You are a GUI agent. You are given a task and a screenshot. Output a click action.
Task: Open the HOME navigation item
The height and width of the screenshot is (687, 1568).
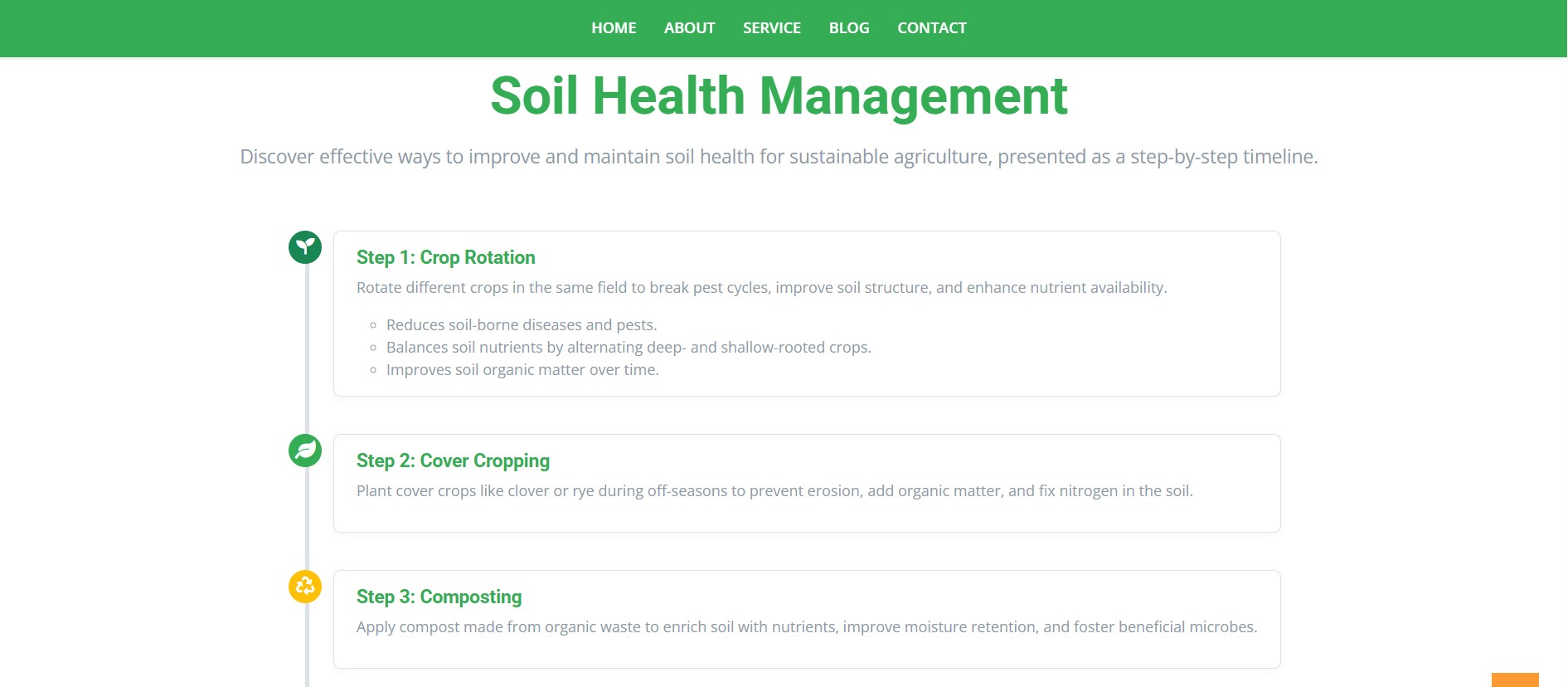click(614, 28)
